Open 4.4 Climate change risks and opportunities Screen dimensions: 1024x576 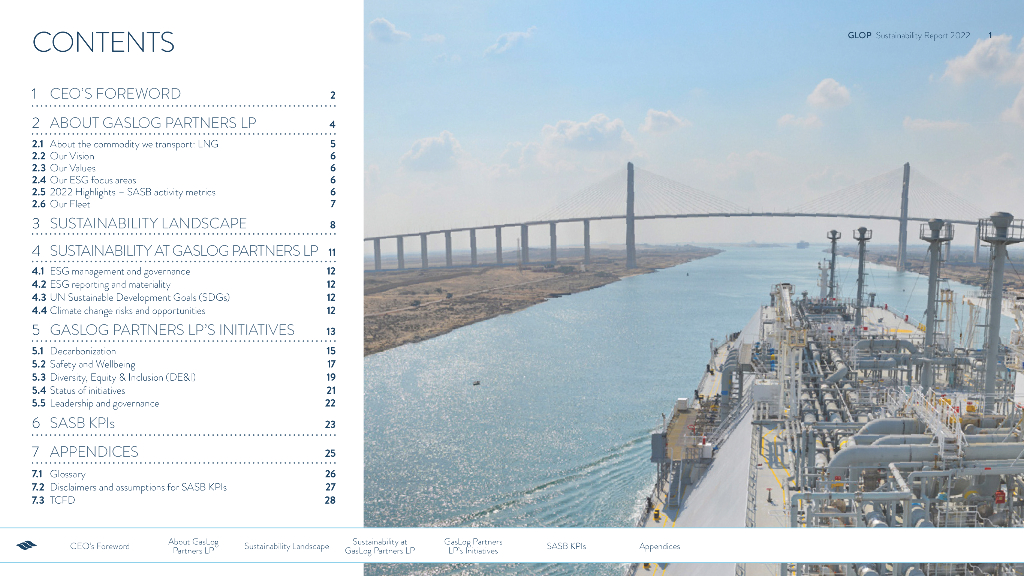point(184,311)
